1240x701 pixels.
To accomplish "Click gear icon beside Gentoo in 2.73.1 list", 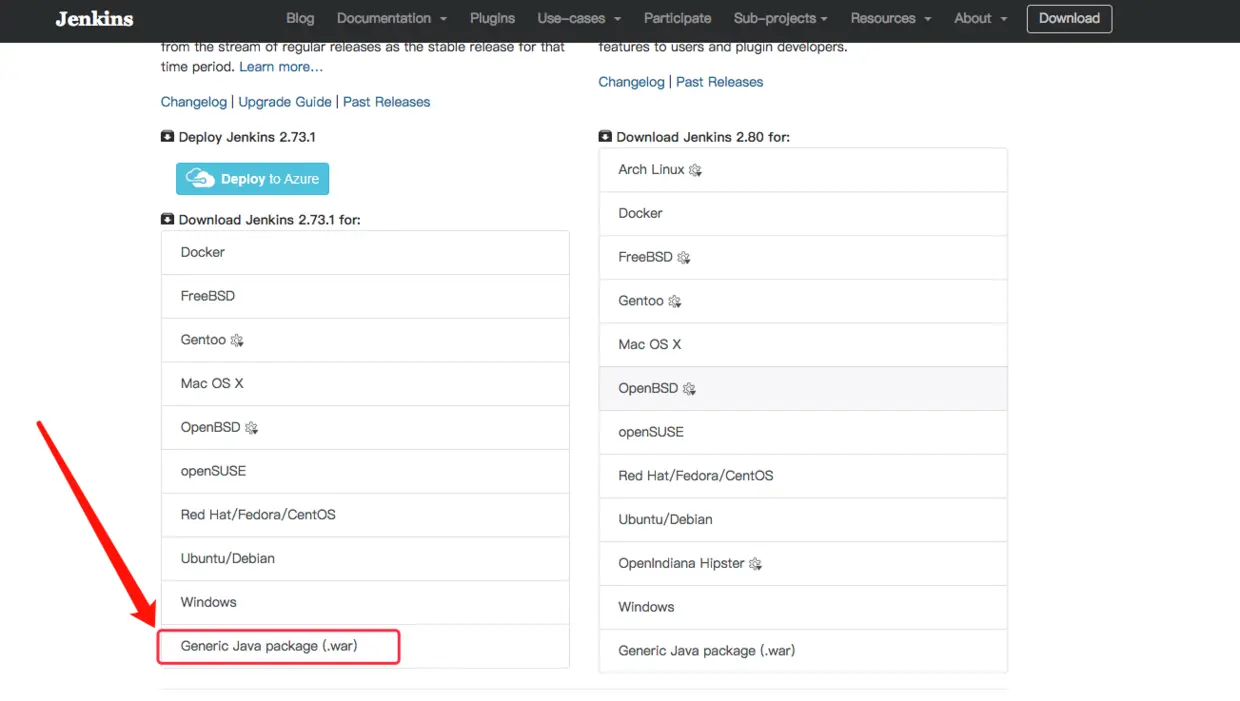I will coord(237,341).
